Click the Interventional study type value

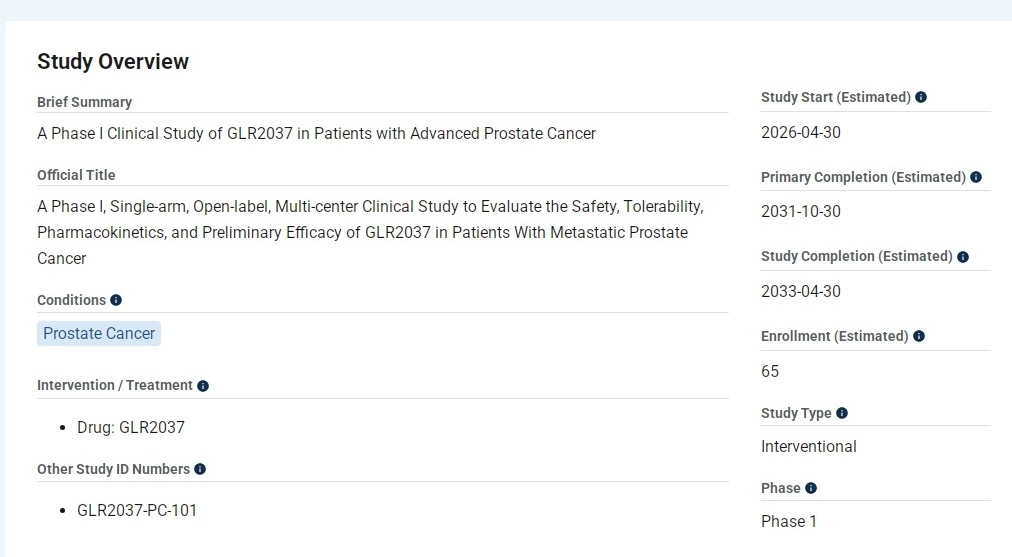pos(808,446)
